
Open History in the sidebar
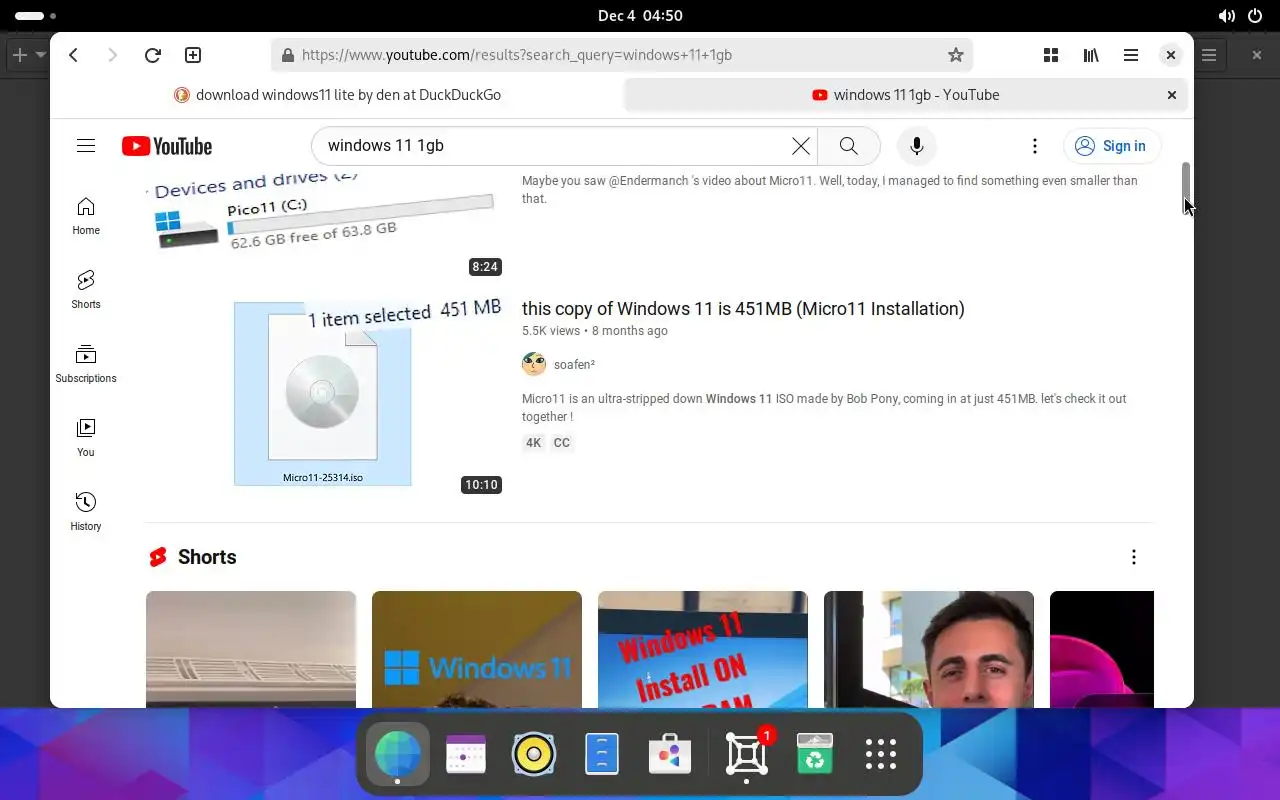(86, 512)
